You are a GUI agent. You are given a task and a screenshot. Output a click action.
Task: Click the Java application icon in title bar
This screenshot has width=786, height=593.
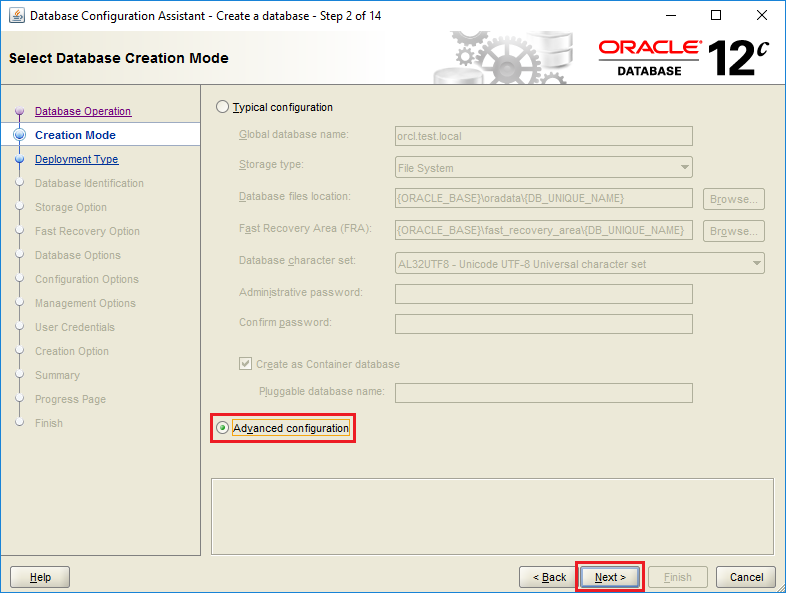[x=17, y=16]
